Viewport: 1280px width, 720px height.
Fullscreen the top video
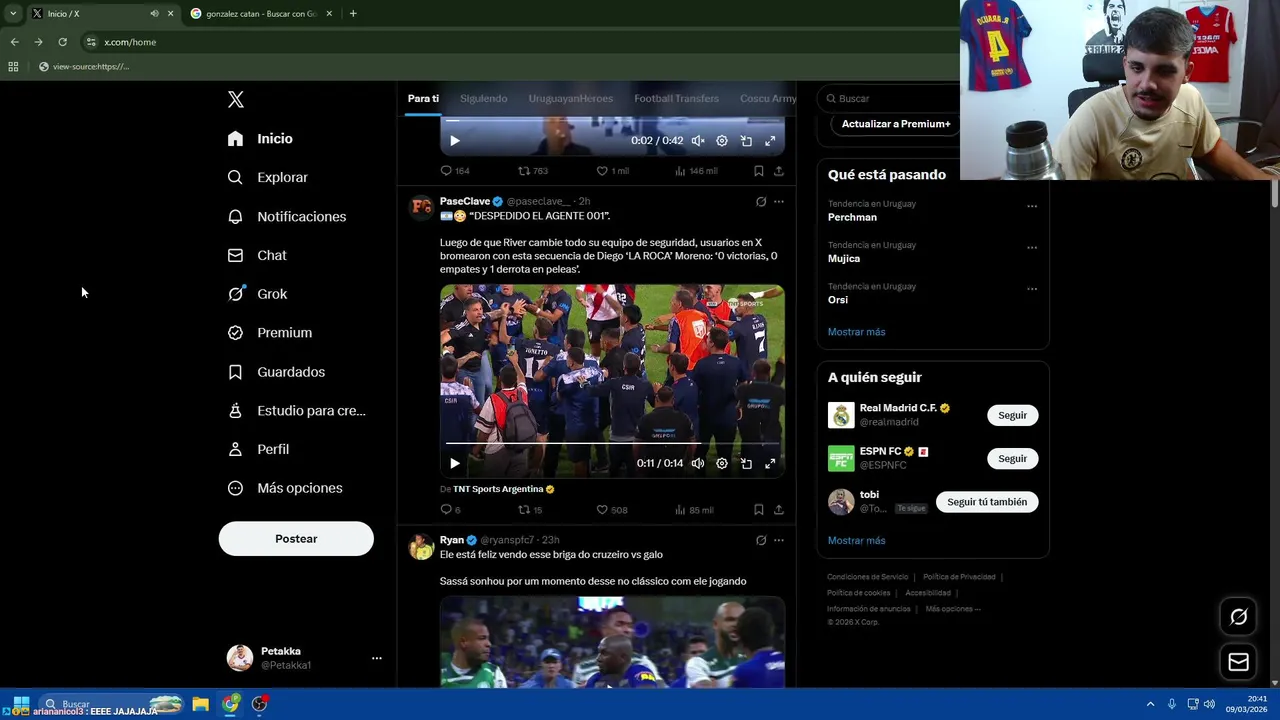pyautogui.click(x=770, y=141)
